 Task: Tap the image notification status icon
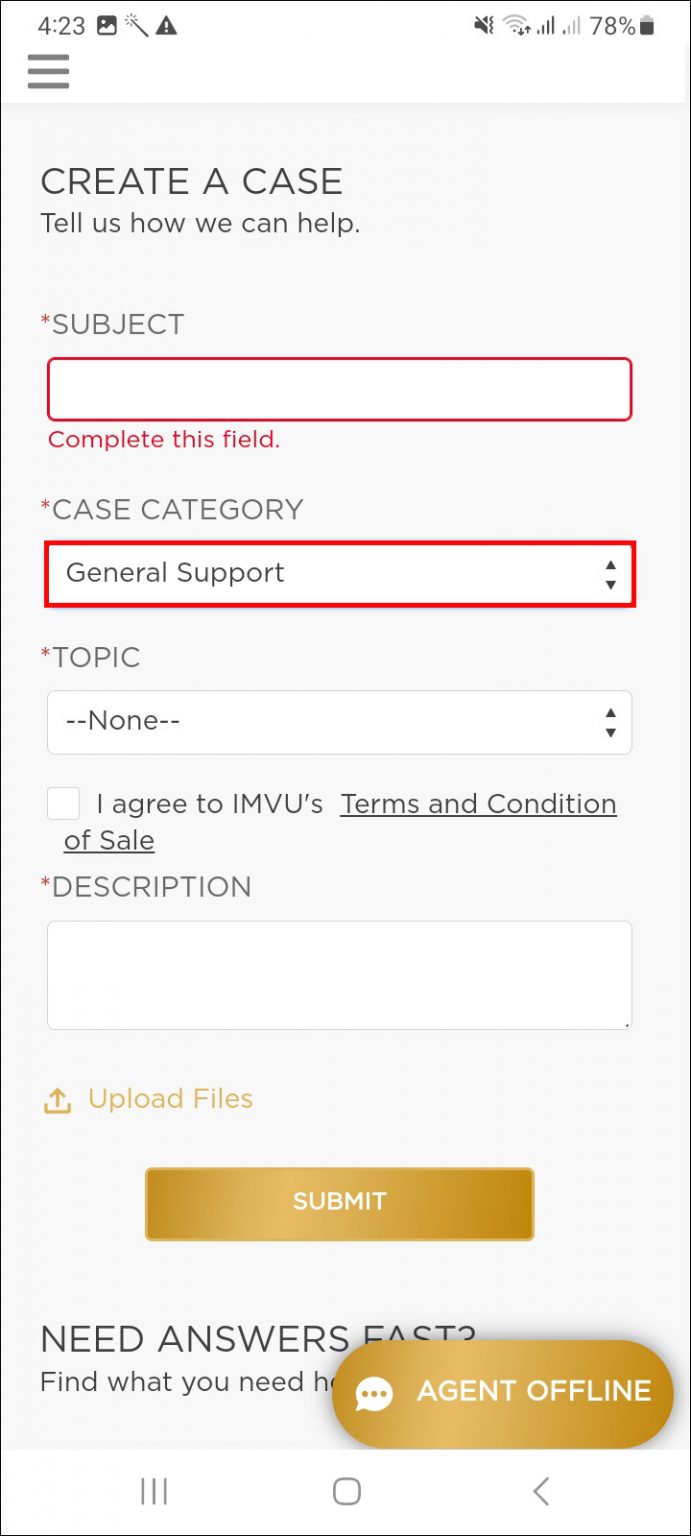tap(107, 27)
